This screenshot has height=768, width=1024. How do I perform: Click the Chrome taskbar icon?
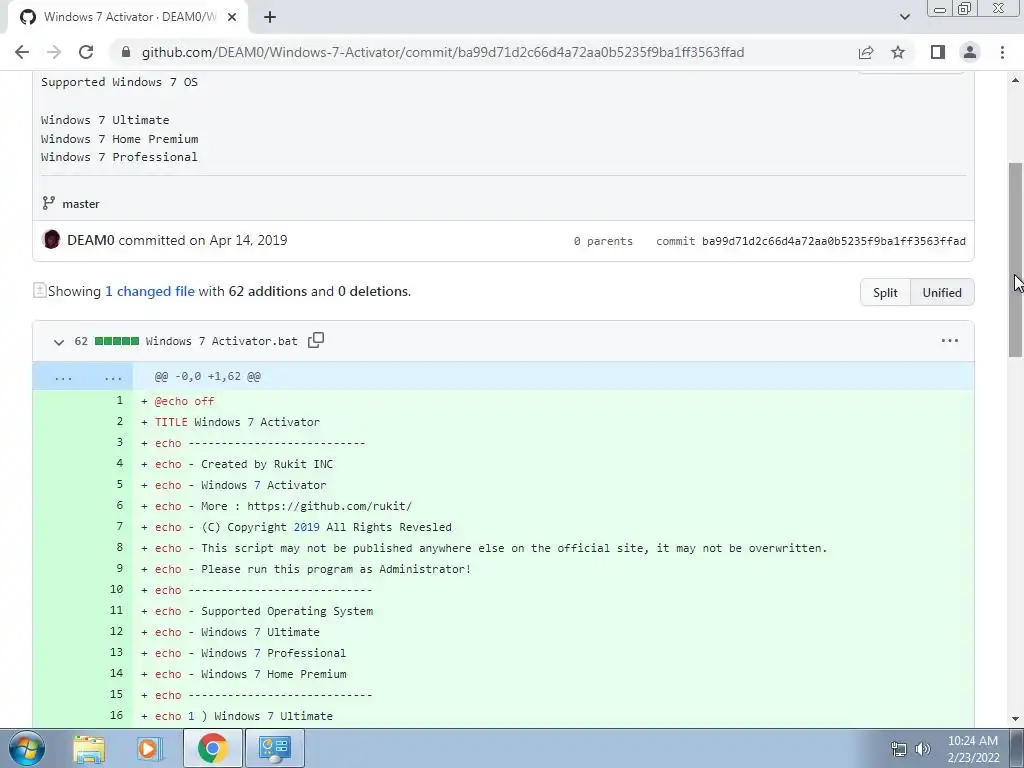click(x=212, y=748)
